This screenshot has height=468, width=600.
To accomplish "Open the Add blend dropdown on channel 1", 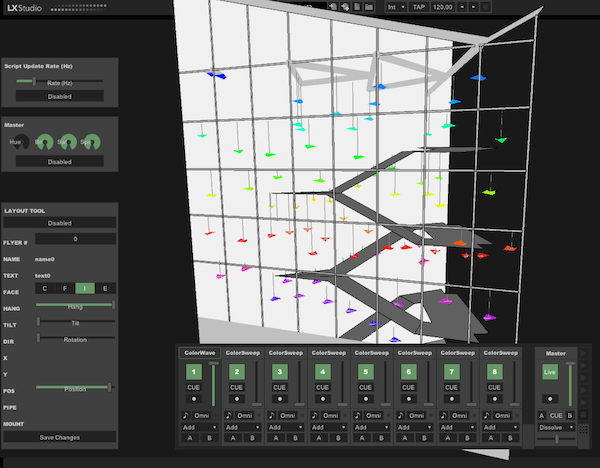I will 195,426.
